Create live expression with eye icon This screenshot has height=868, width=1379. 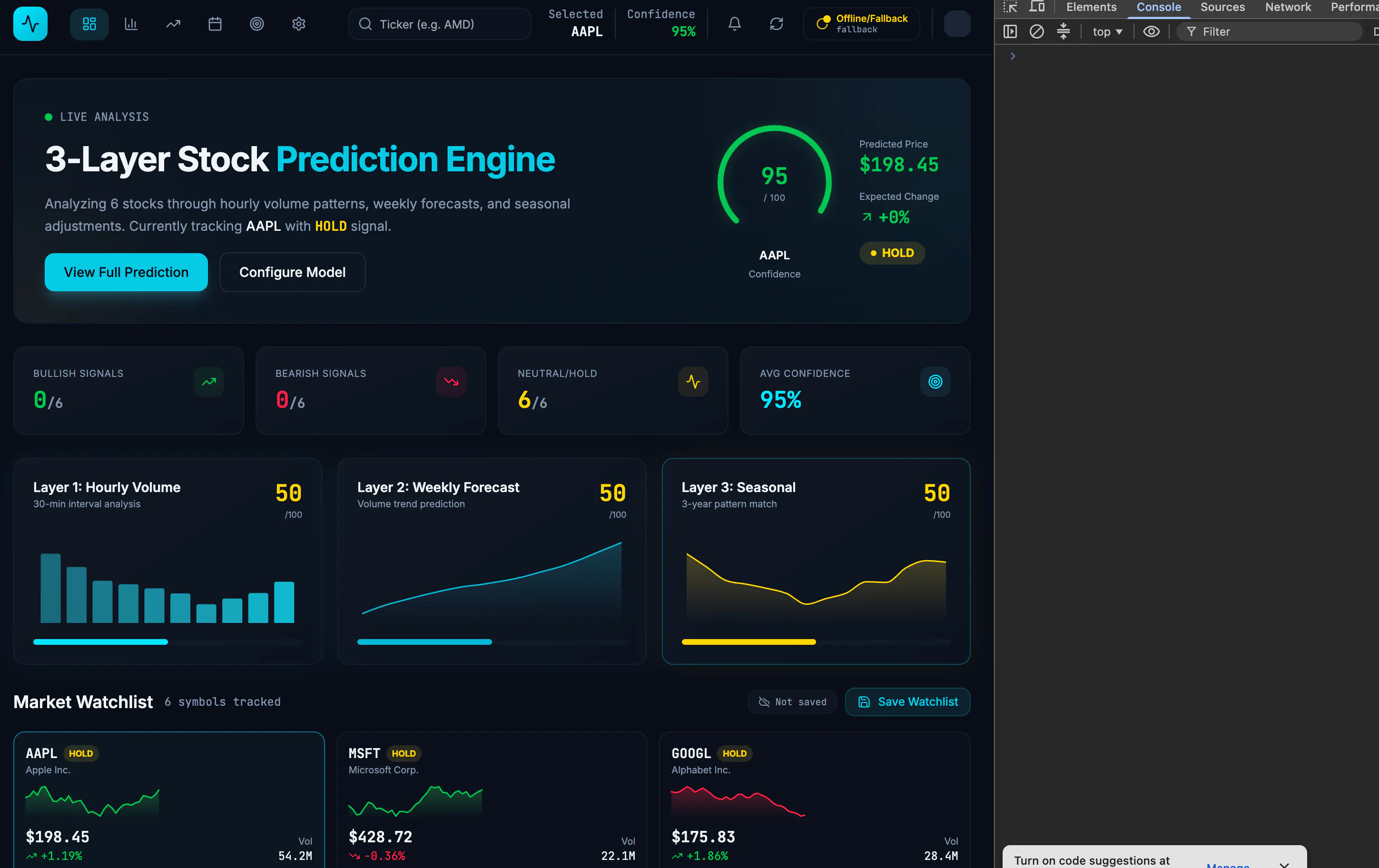[x=1152, y=31]
